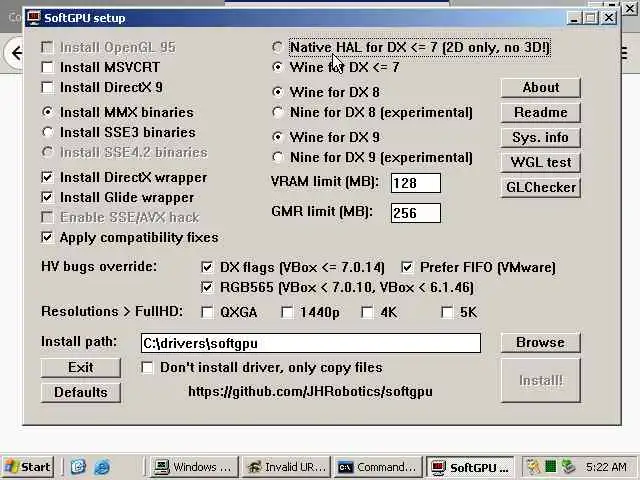Click the third tray icon beside the clock

coord(568,467)
